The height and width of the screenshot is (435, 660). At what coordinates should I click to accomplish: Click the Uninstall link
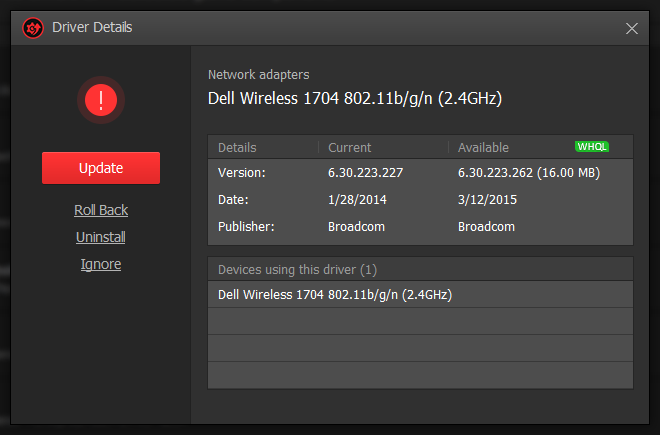[x=101, y=237]
